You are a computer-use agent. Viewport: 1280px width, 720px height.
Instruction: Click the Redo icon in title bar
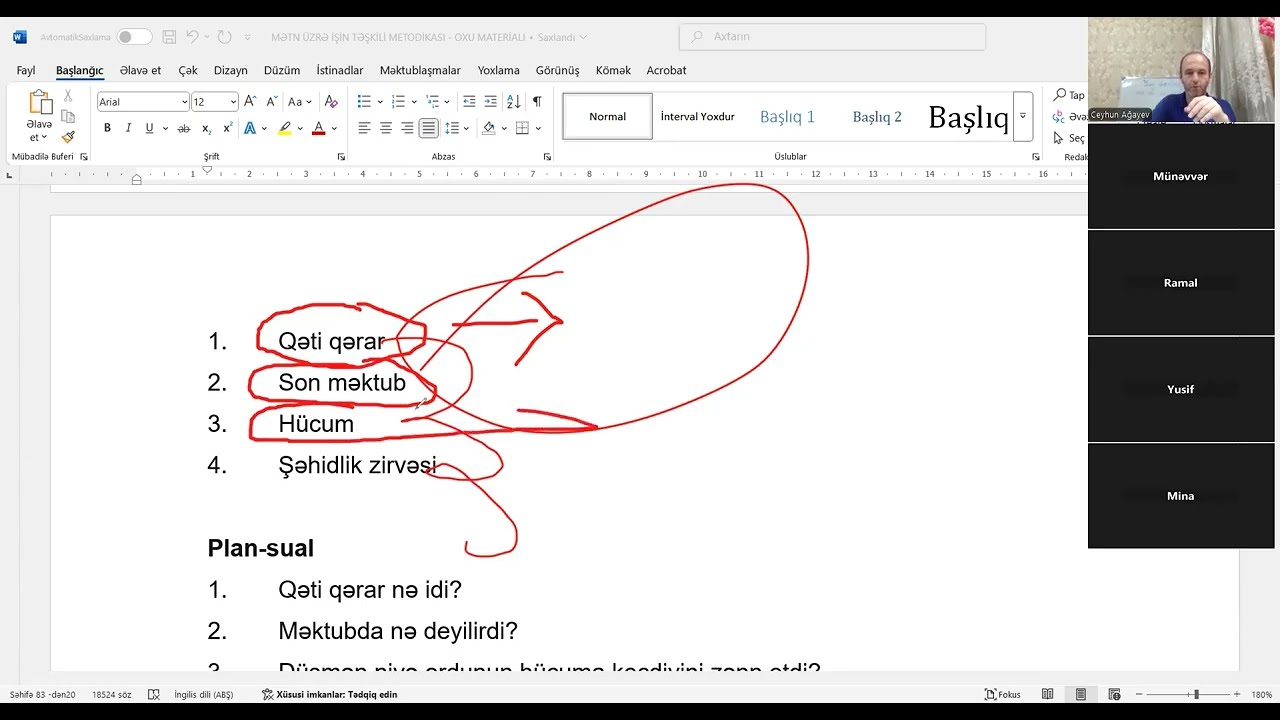[x=224, y=37]
